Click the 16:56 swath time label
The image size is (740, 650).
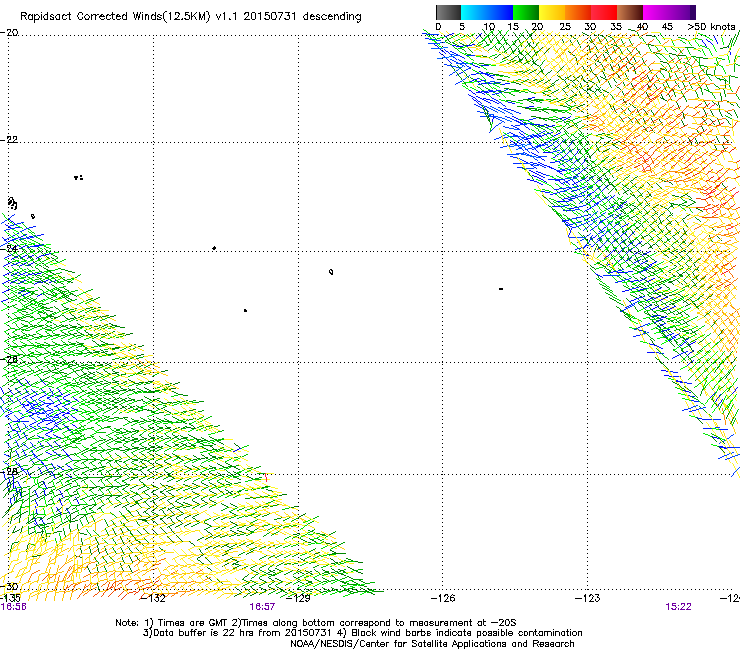point(14,607)
